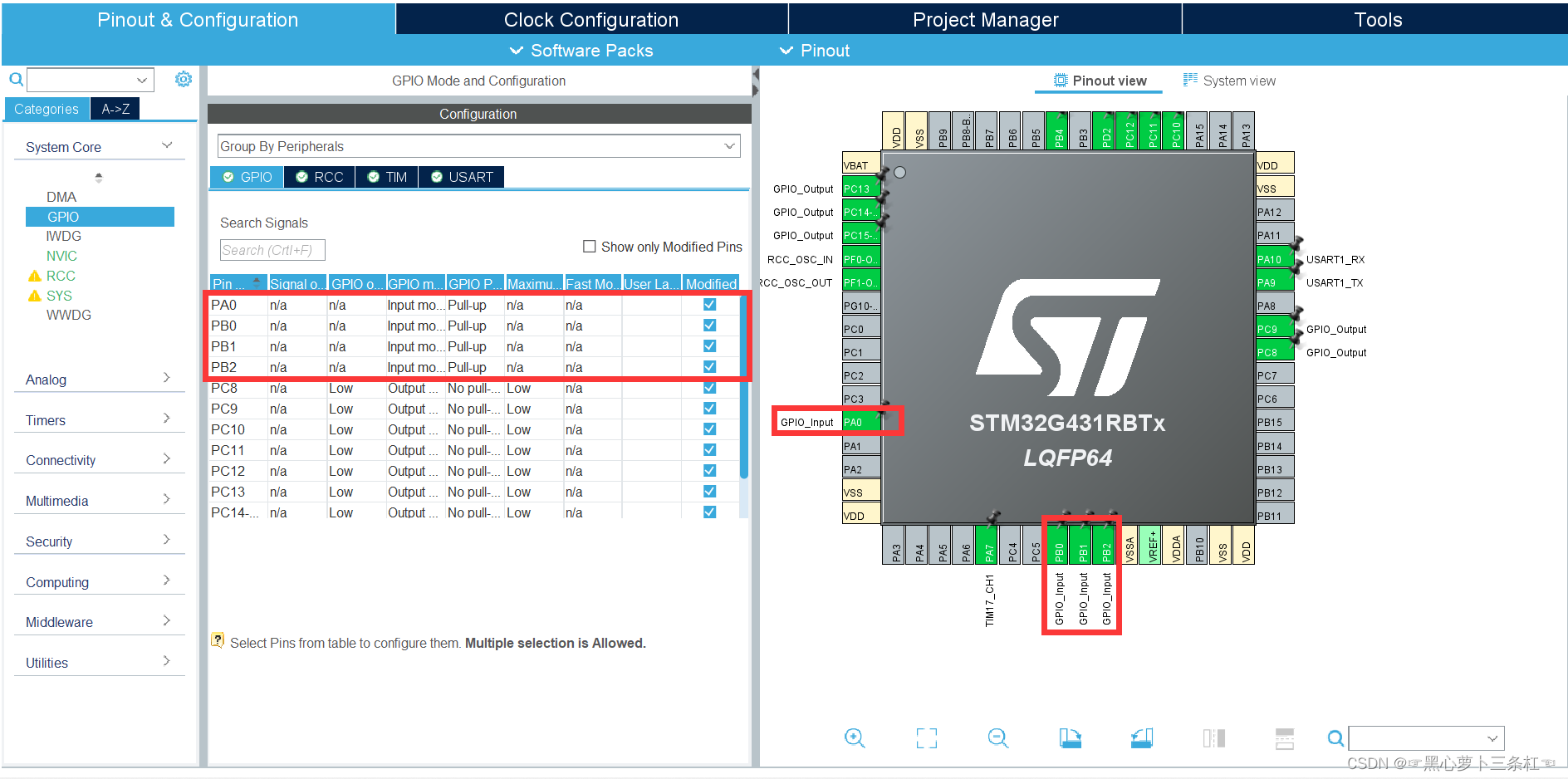Switch to the A->Z sorting tab

(x=115, y=109)
